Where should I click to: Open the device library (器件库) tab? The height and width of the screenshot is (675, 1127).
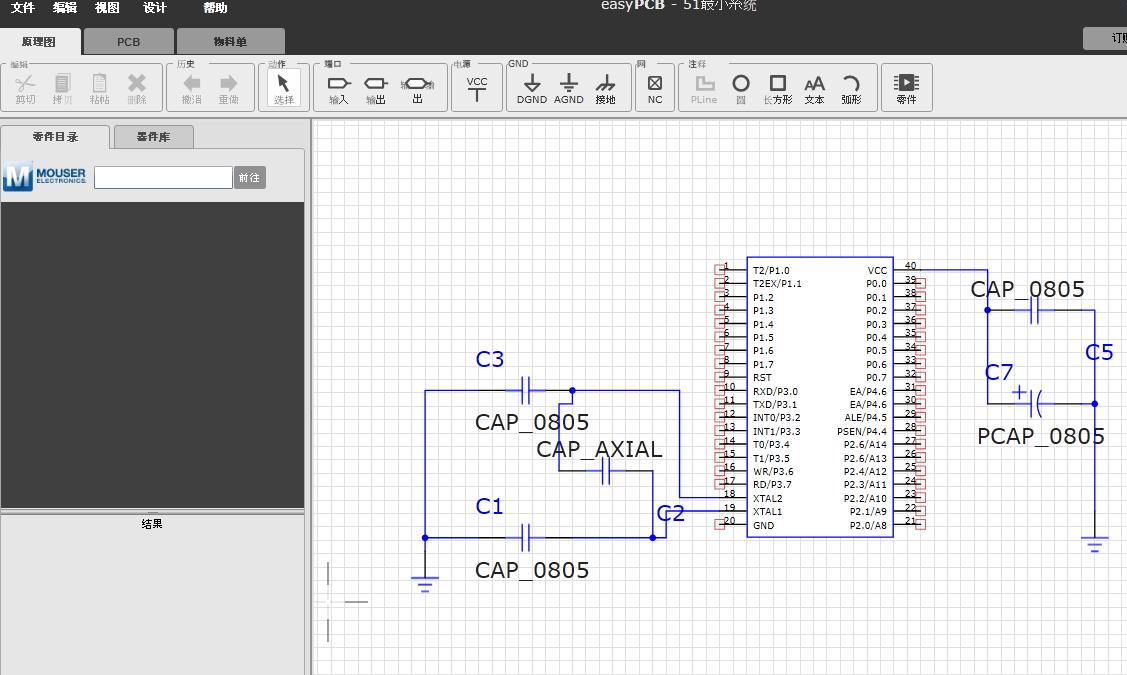click(x=153, y=137)
